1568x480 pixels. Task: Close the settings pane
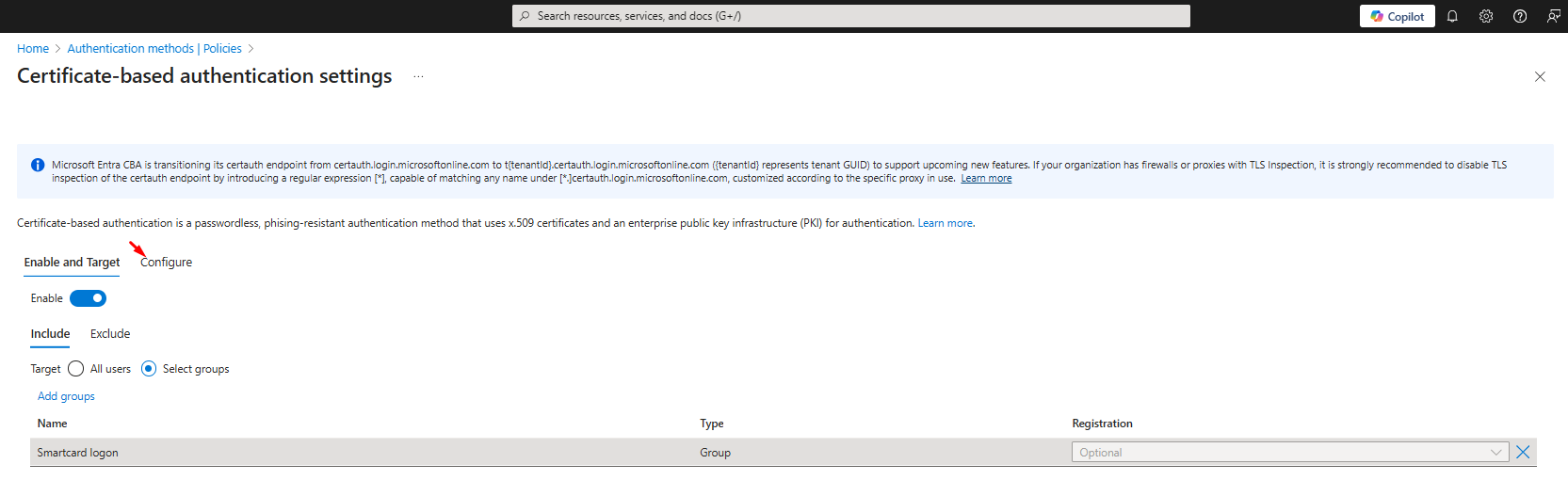tap(1540, 77)
